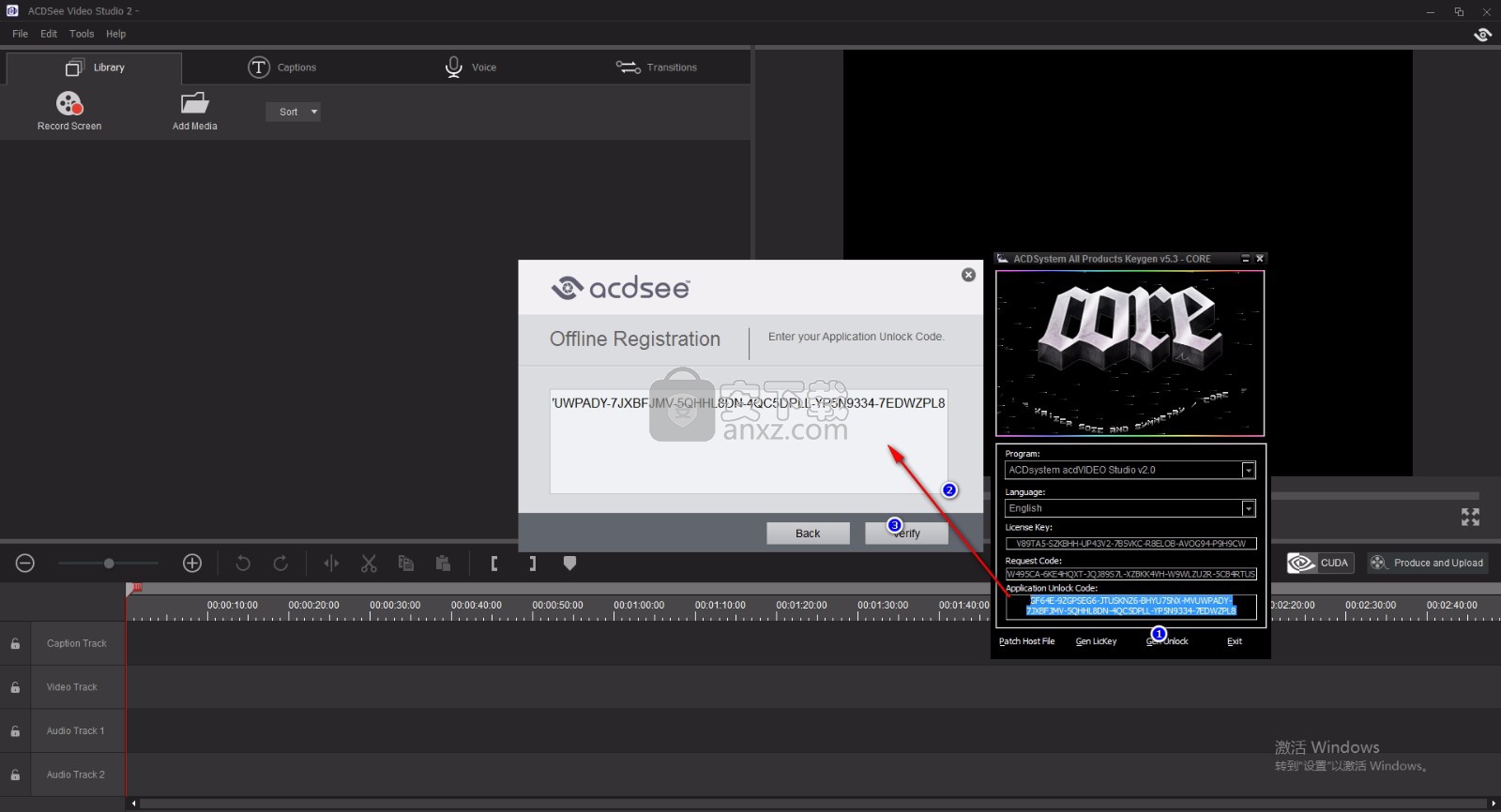Open the Add Media folder icon
The width and height of the screenshot is (1501, 812).
tap(195, 103)
